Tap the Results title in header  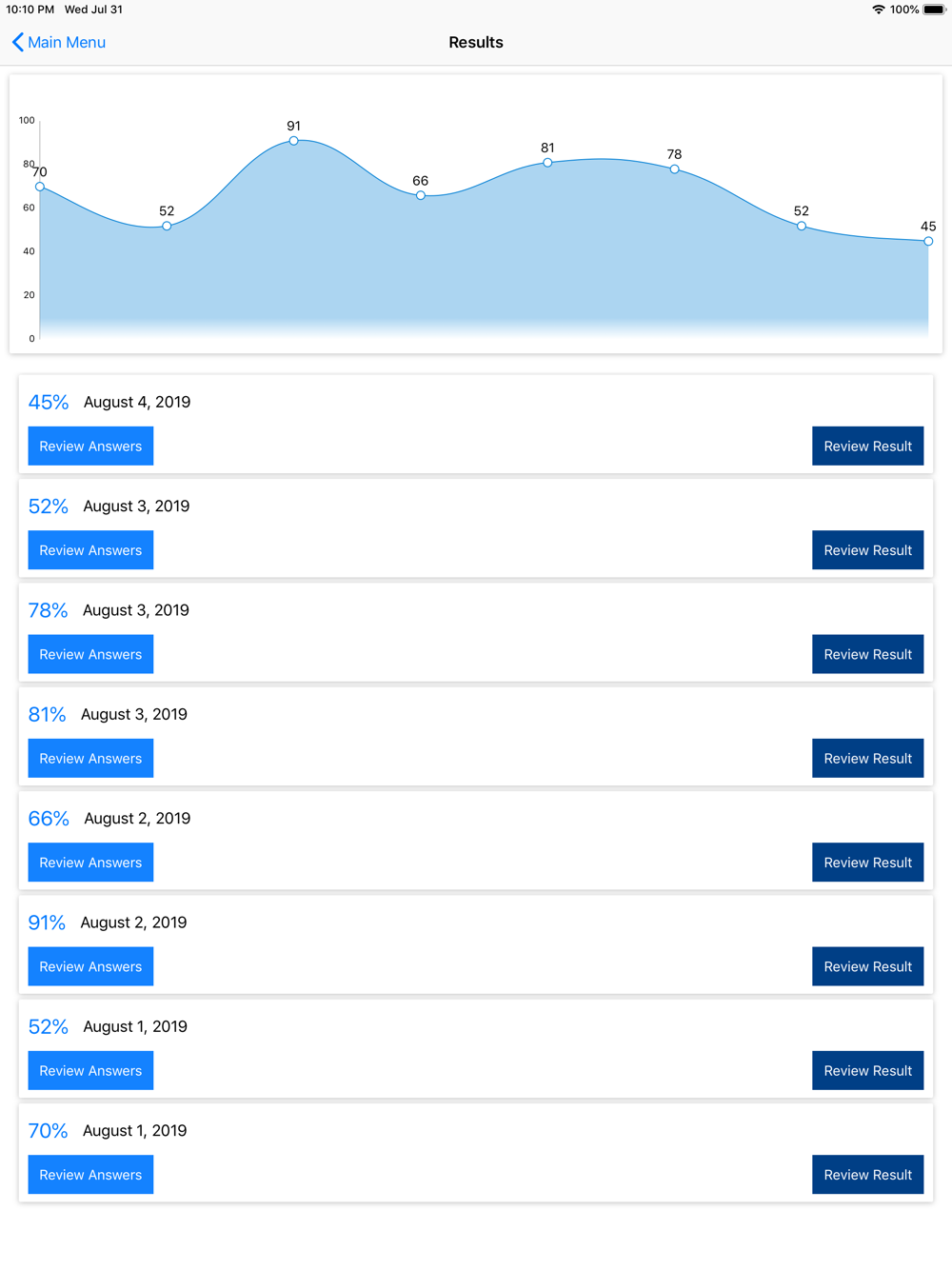pos(476,42)
